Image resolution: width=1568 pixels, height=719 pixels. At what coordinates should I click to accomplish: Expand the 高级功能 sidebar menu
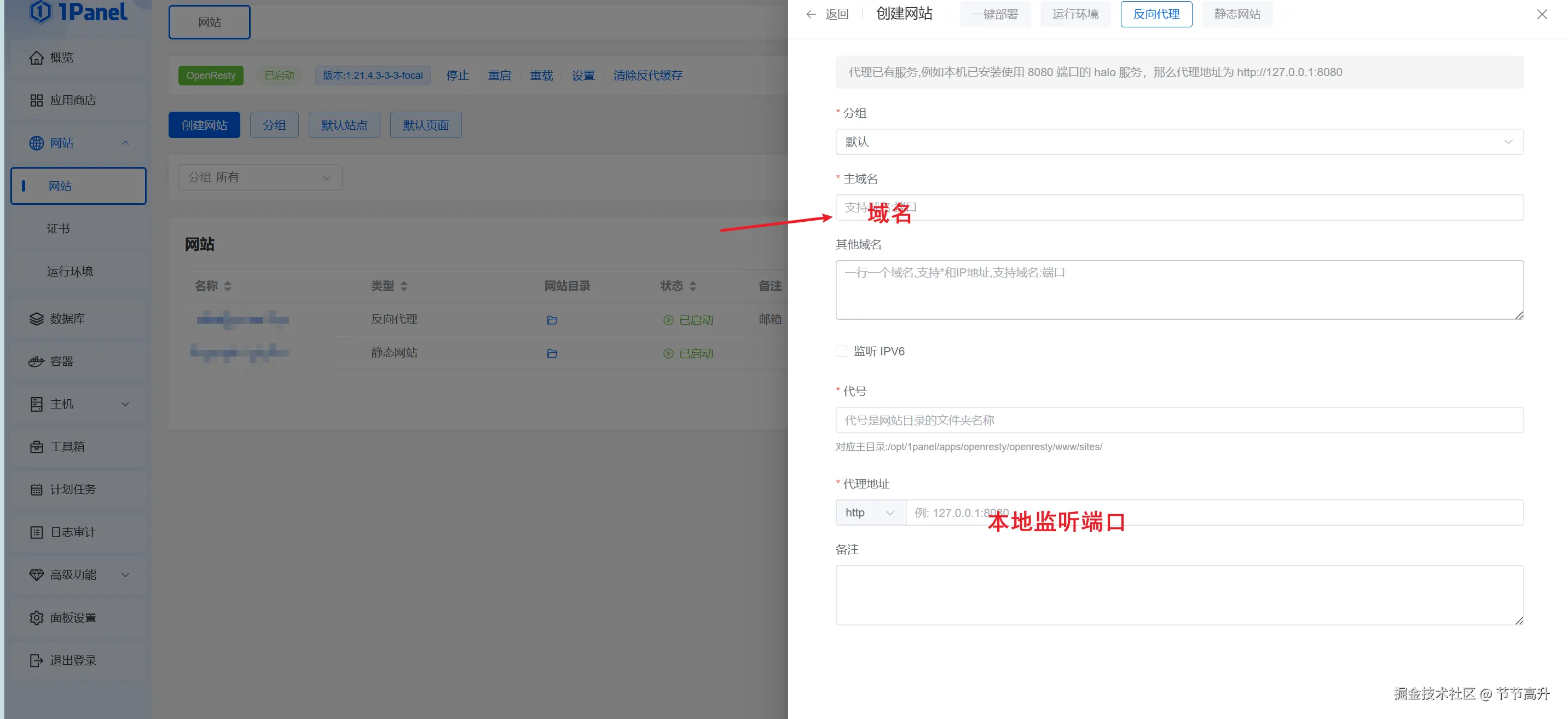pyautogui.click(x=125, y=575)
